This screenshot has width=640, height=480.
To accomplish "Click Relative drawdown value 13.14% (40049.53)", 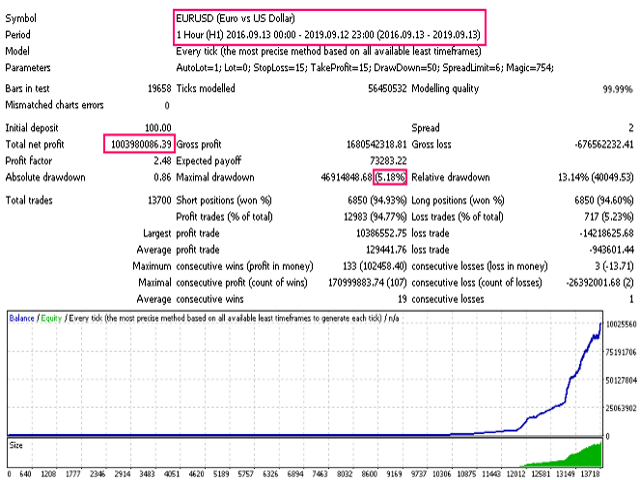I will pyautogui.click(x=596, y=178).
